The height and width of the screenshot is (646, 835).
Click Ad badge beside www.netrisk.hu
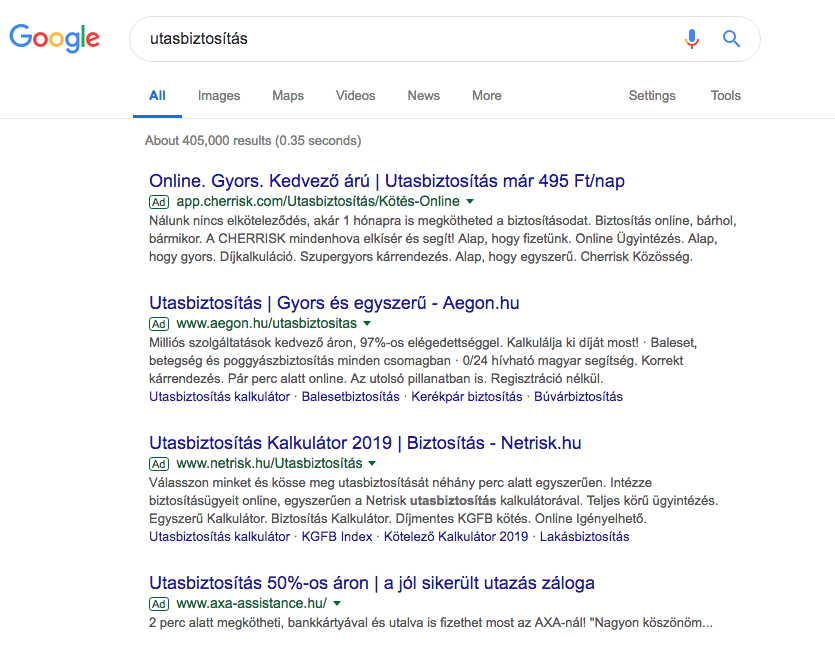[x=159, y=464]
